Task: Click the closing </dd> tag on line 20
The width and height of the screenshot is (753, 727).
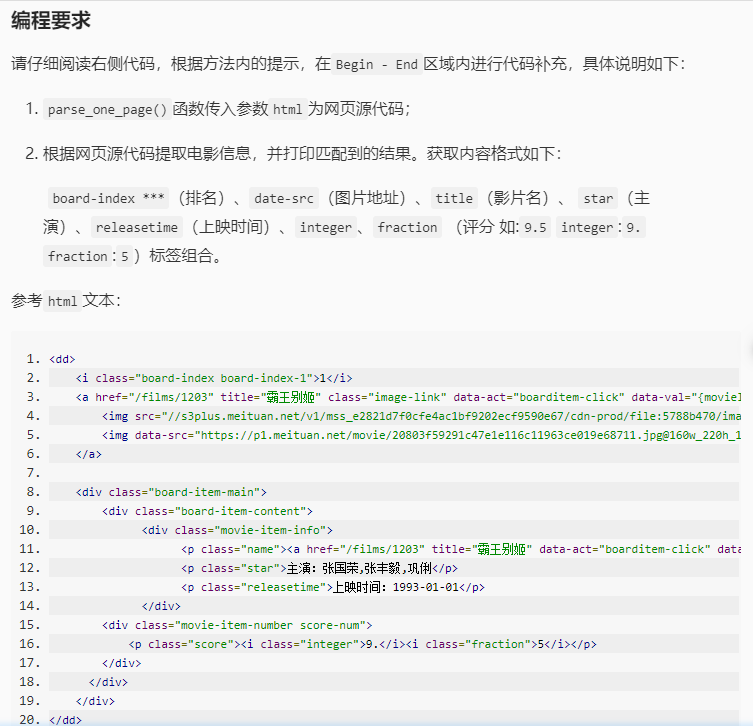Action: tap(66, 720)
